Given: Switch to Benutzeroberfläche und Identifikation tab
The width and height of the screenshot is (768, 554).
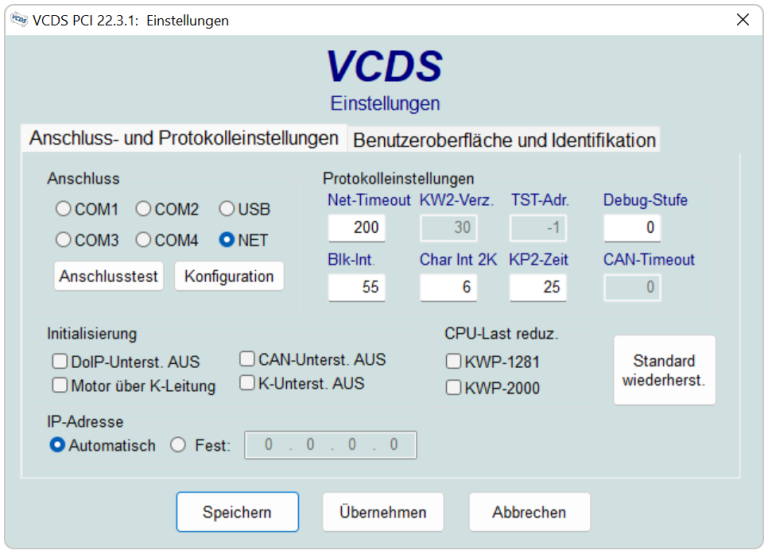Looking at the screenshot, I should click(x=504, y=141).
